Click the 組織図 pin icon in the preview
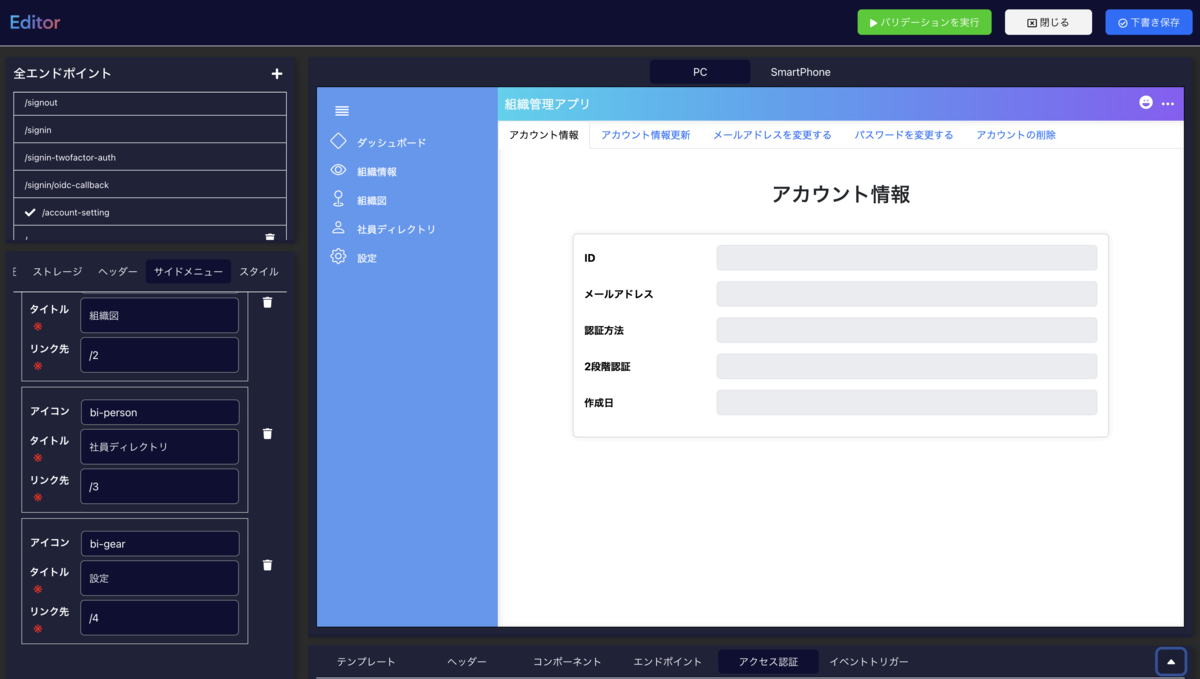 (x=338, y=199)
